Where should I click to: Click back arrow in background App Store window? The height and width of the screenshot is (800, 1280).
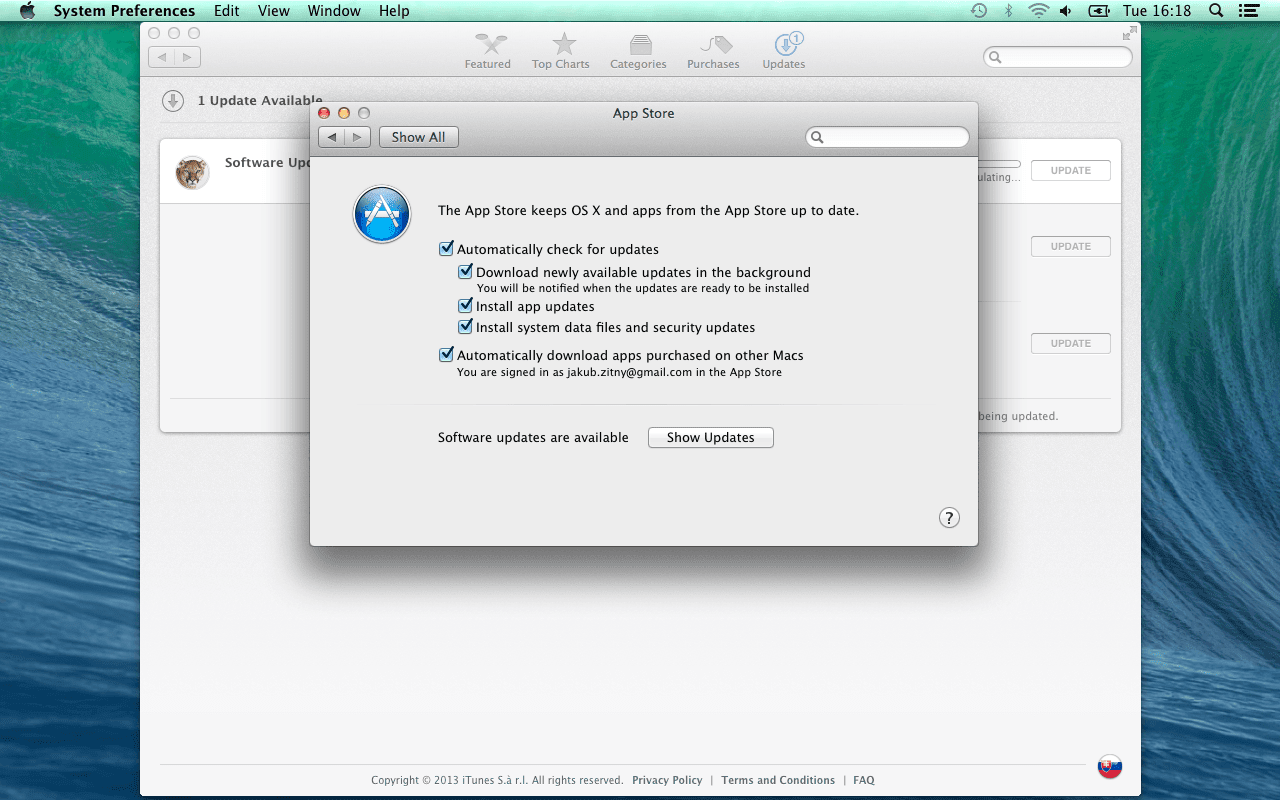coord(162,57)
